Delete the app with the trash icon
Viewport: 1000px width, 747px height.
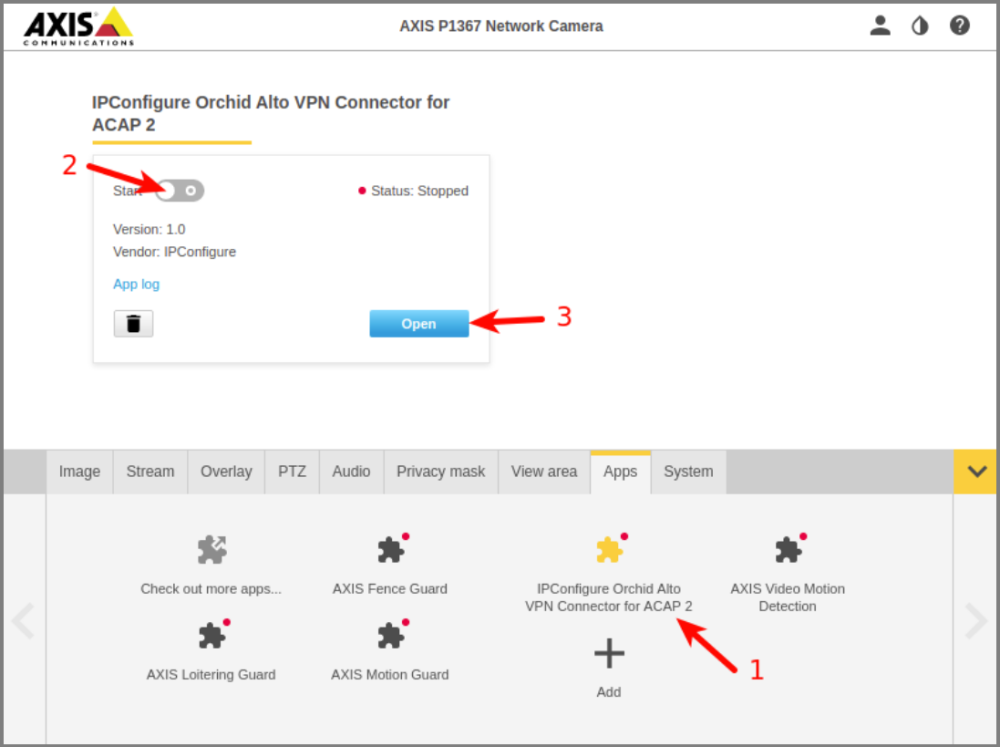[133, 323]
